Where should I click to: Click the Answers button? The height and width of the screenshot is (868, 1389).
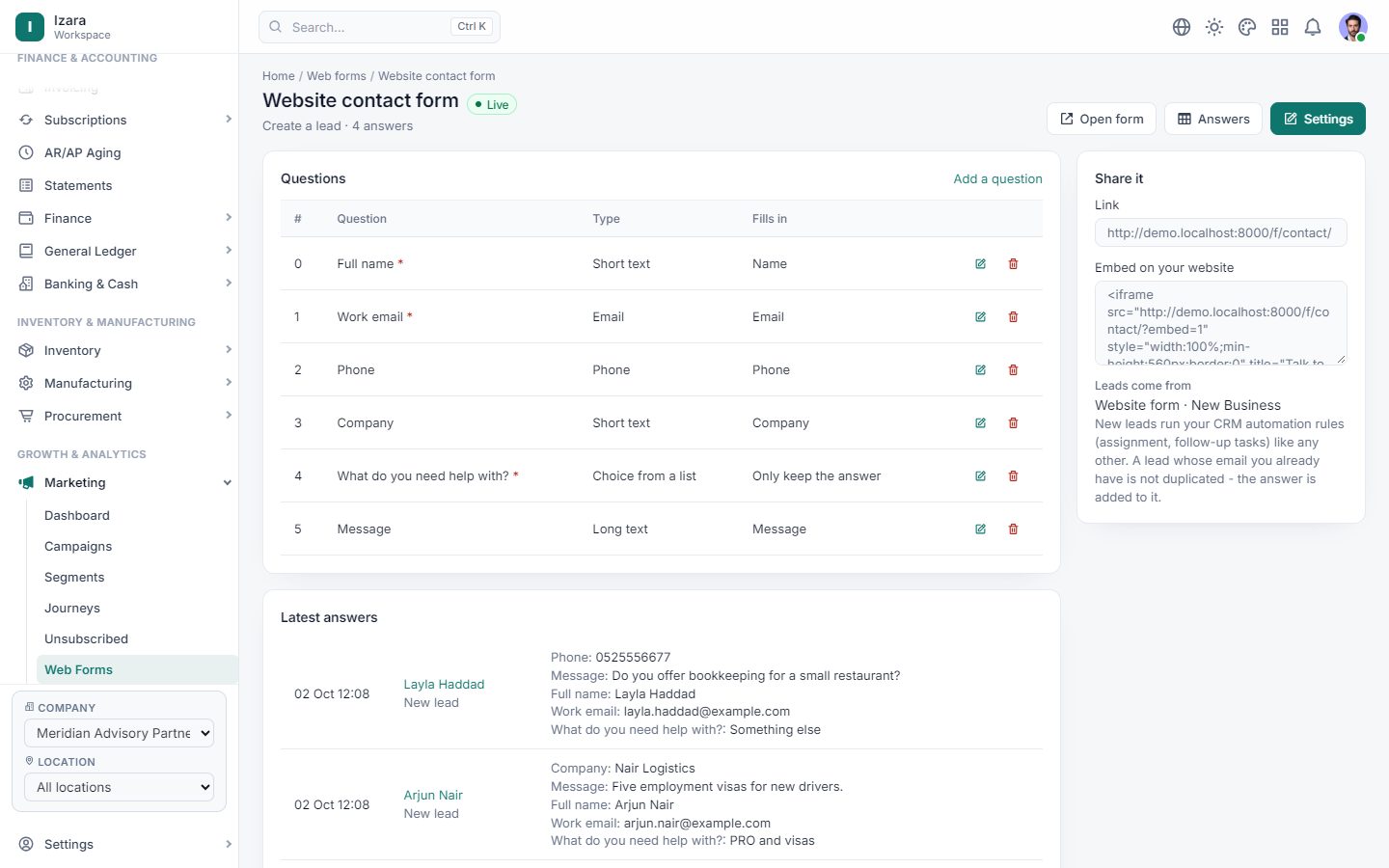click(x=1212, y=119)
